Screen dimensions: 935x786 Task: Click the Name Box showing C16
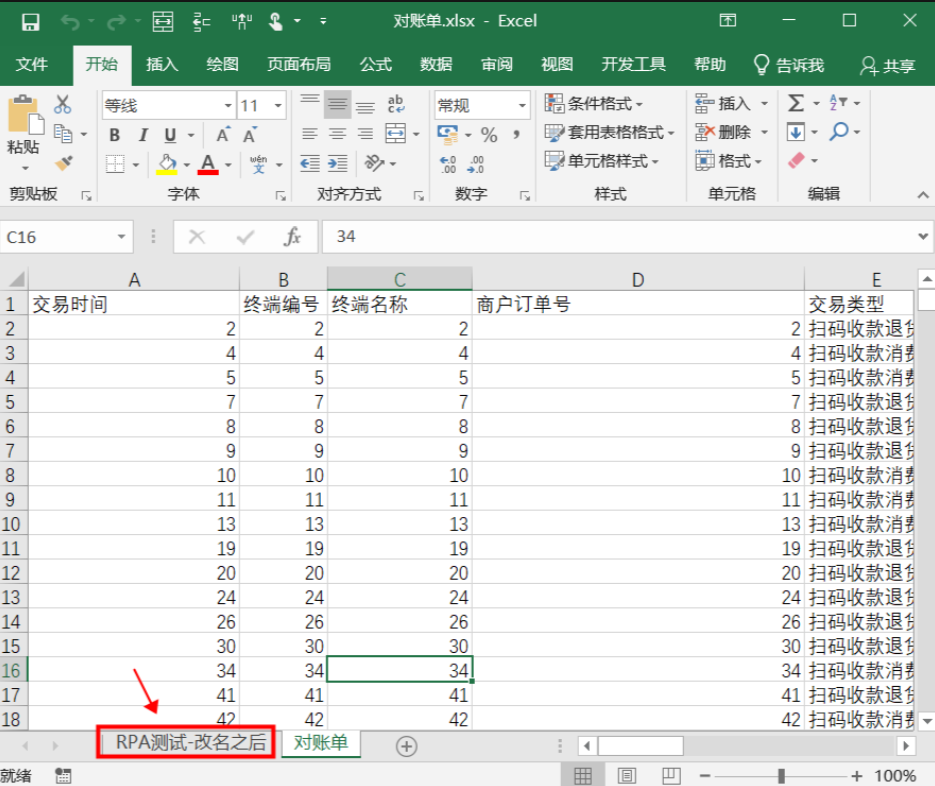[67, 237]
